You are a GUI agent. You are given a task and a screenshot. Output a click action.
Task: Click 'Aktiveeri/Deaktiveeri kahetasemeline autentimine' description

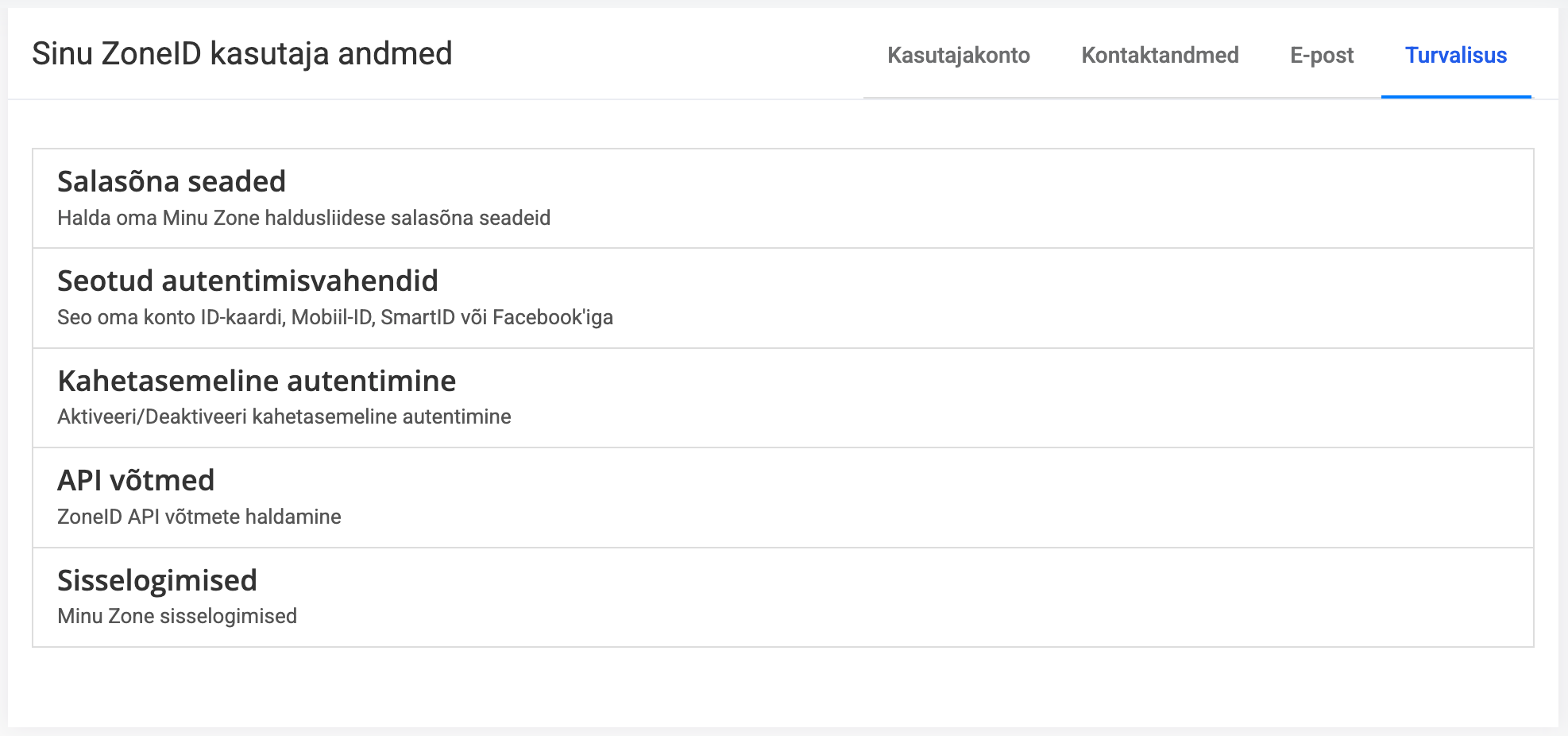pyautogui.click(x=284, y=417)
